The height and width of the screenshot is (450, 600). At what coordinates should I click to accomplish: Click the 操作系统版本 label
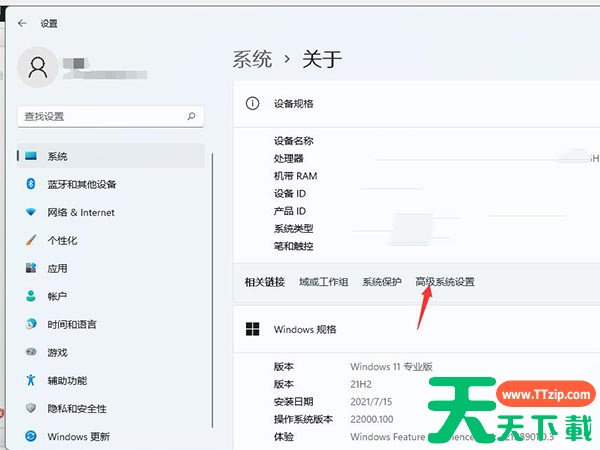(303, 419)
